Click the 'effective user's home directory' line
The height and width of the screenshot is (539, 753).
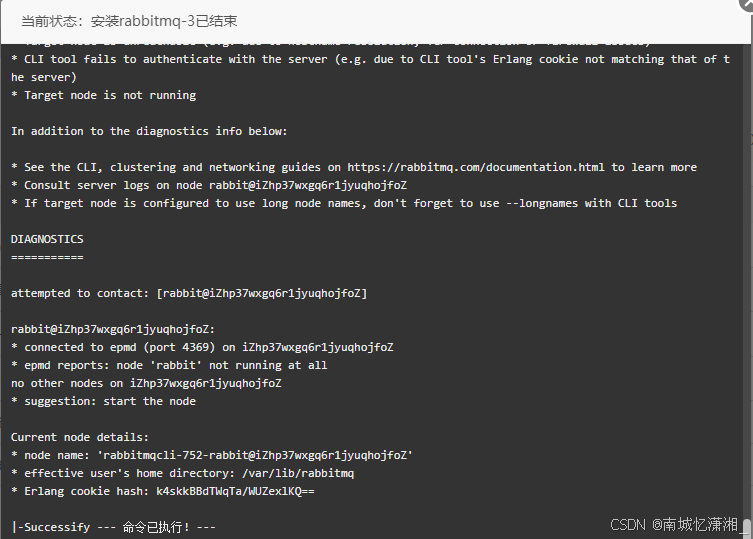[x=182, y=473]
